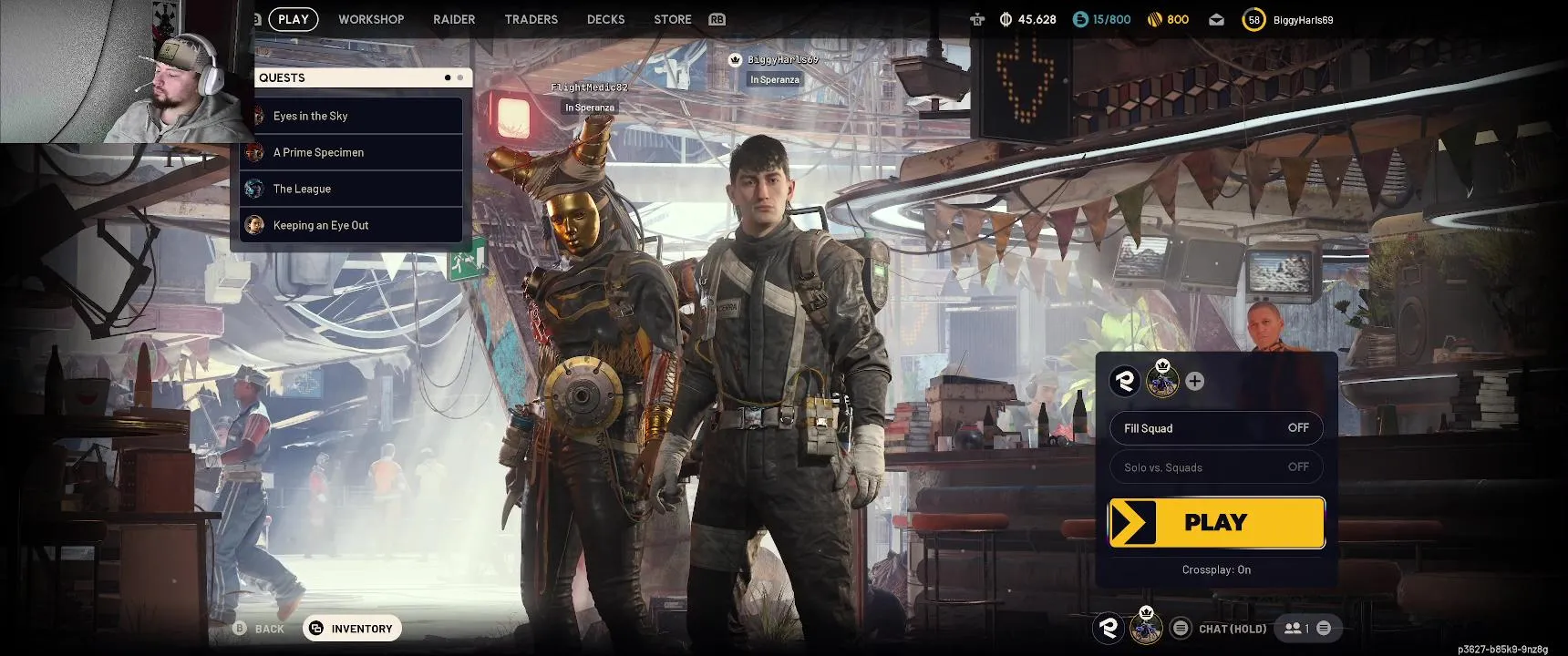Click the 15/800 Cred value
The height and width of the screenshot is (656, 1568).
(1111, 19)
